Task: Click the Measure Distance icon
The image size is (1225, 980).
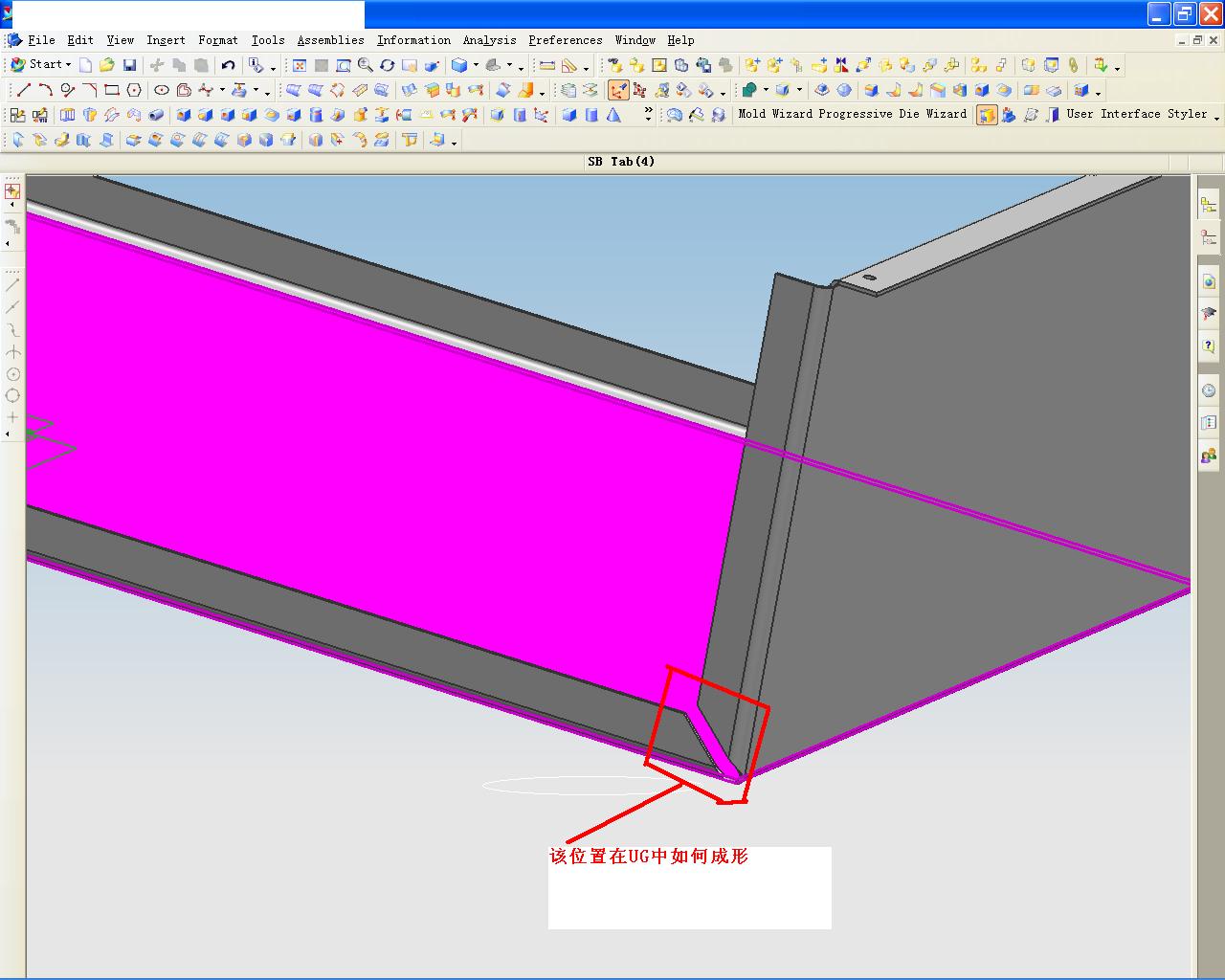Action: click(547, 65)
